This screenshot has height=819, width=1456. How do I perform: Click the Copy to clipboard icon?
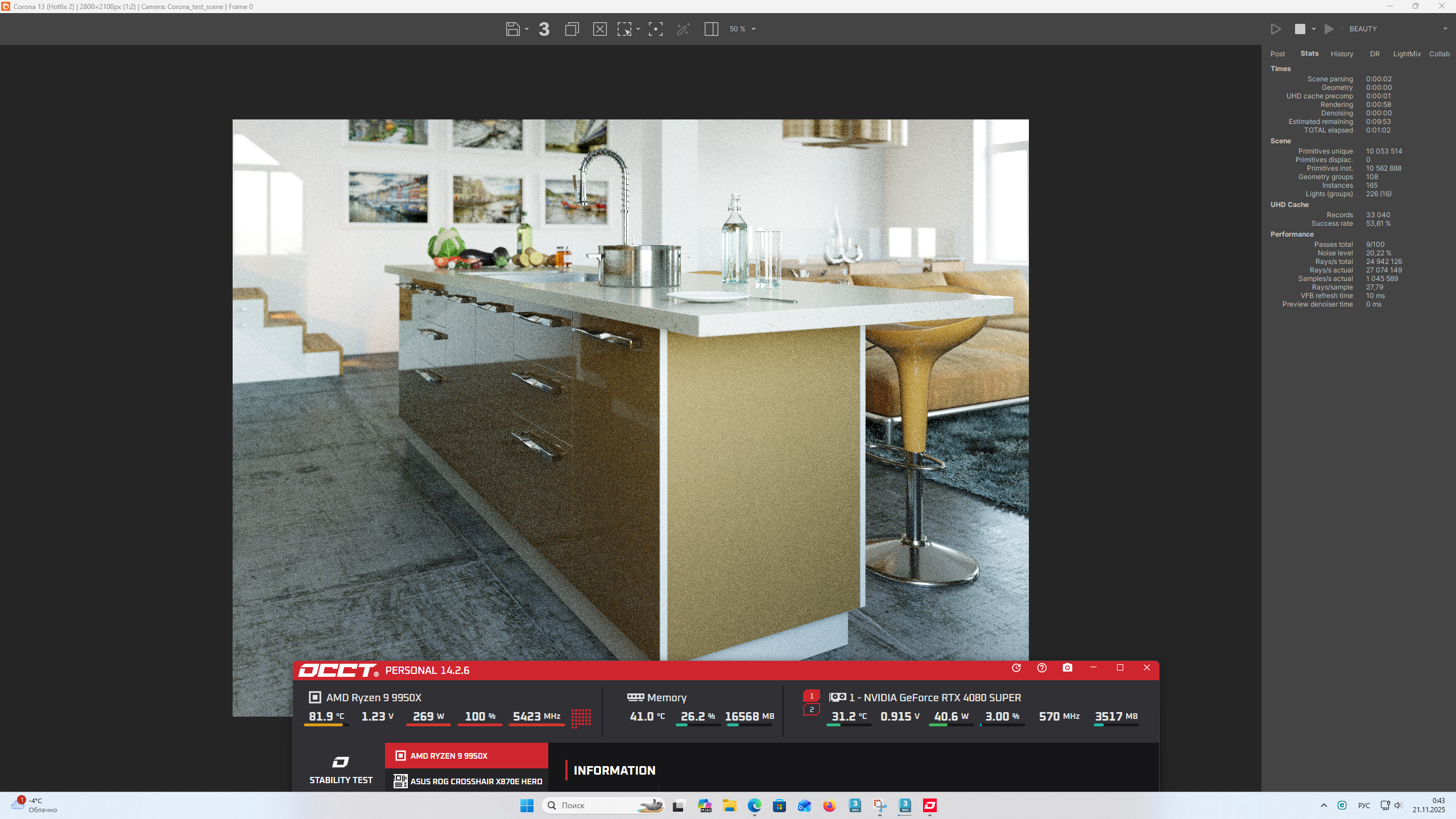tap(572, 29)
